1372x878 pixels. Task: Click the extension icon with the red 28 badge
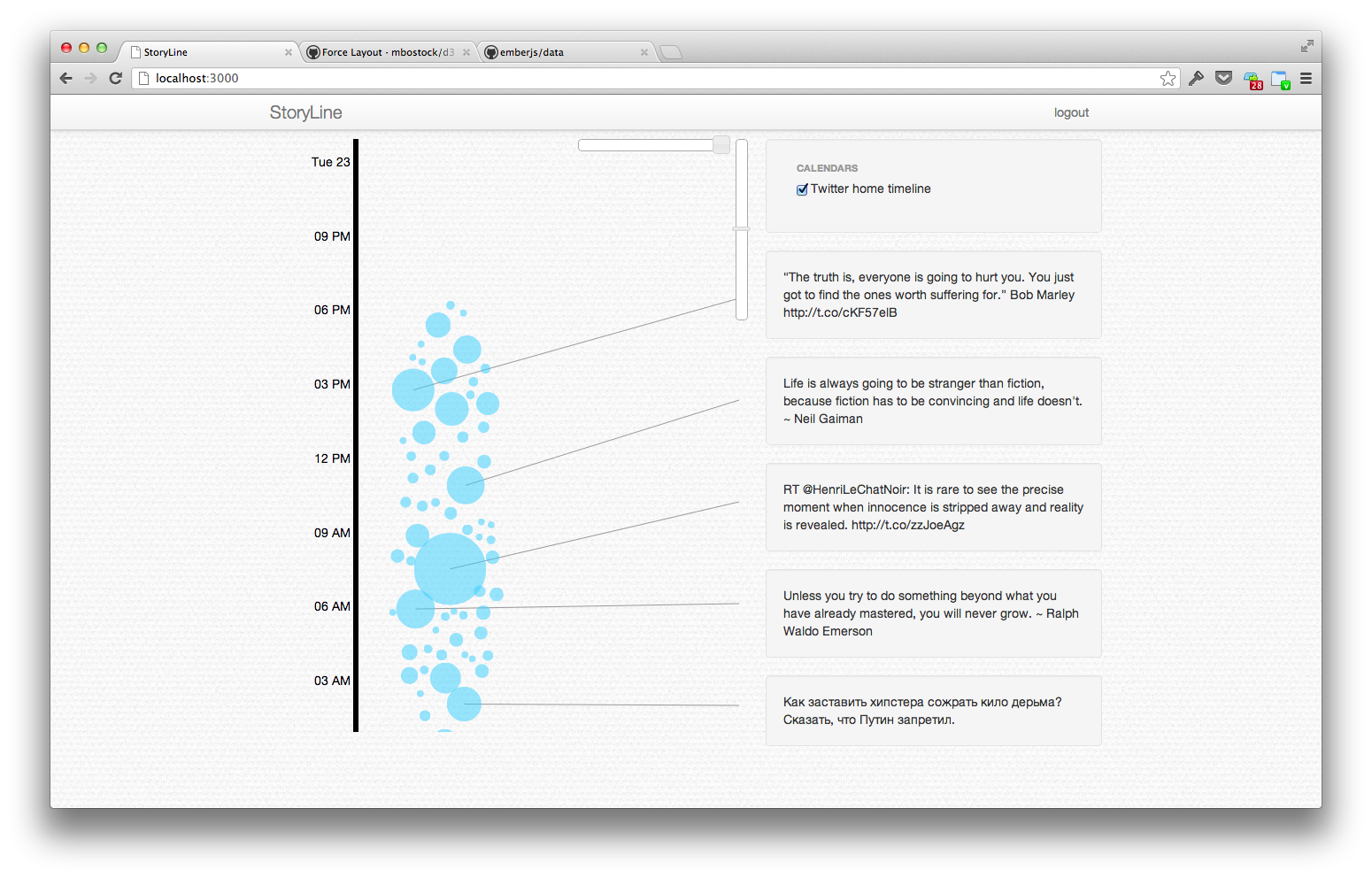pyautogui.click(x=1252, y=81)
